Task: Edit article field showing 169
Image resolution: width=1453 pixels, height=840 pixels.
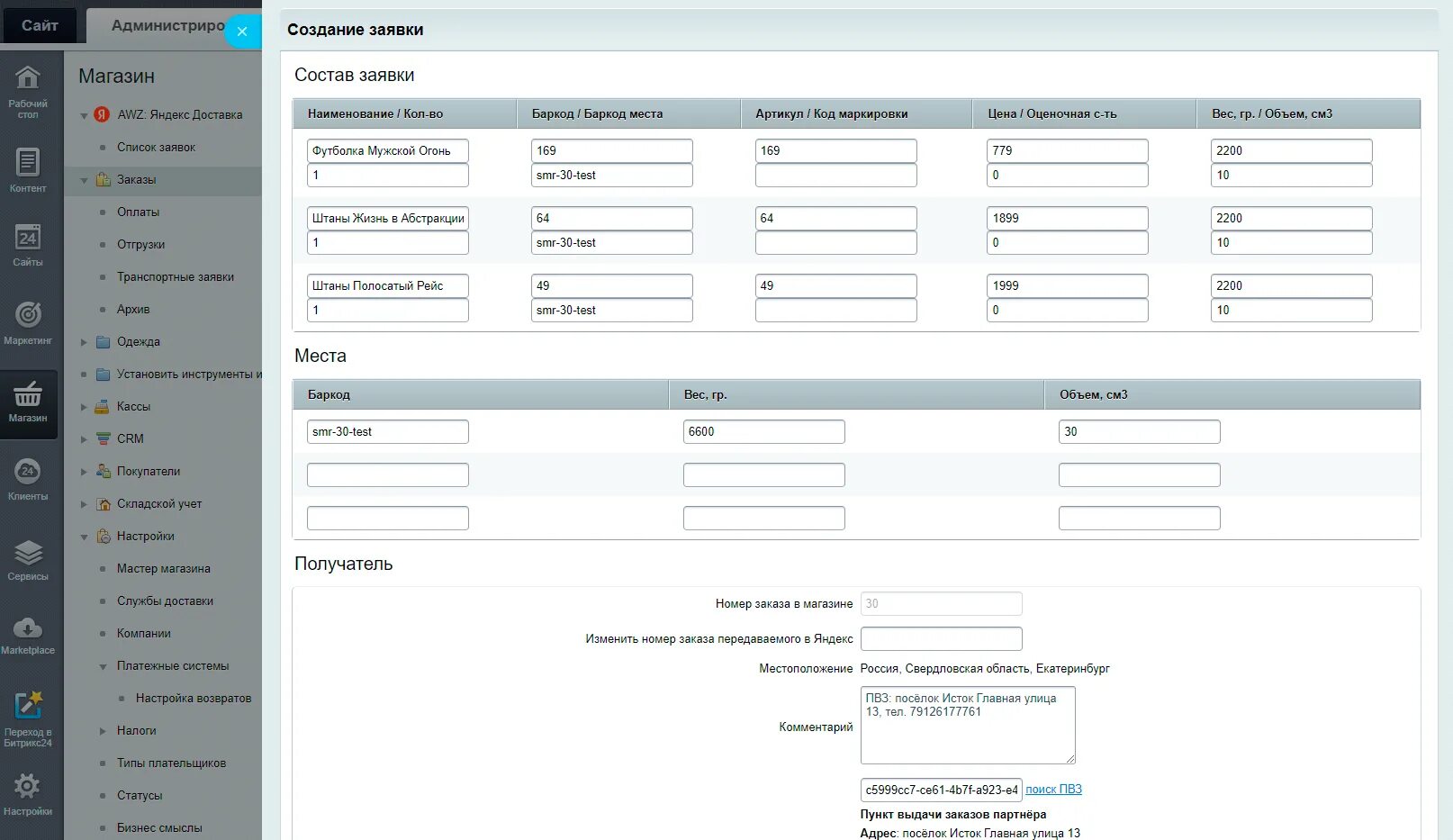Action: coord(836,150)
